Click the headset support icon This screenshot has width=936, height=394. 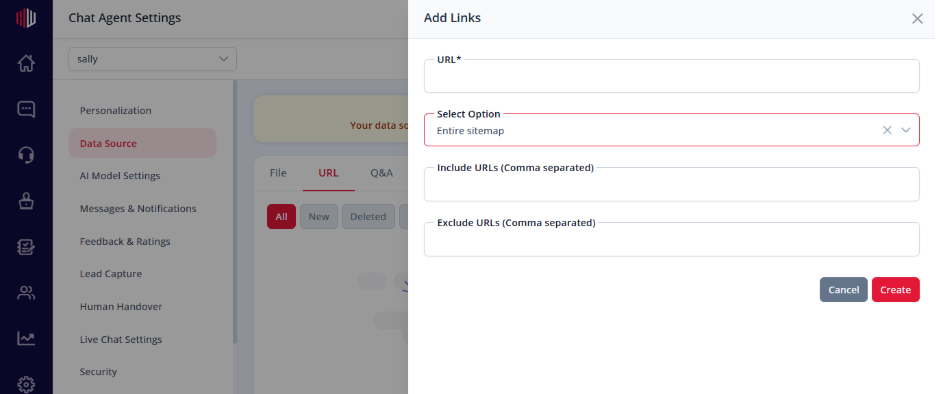coord(26,155)
